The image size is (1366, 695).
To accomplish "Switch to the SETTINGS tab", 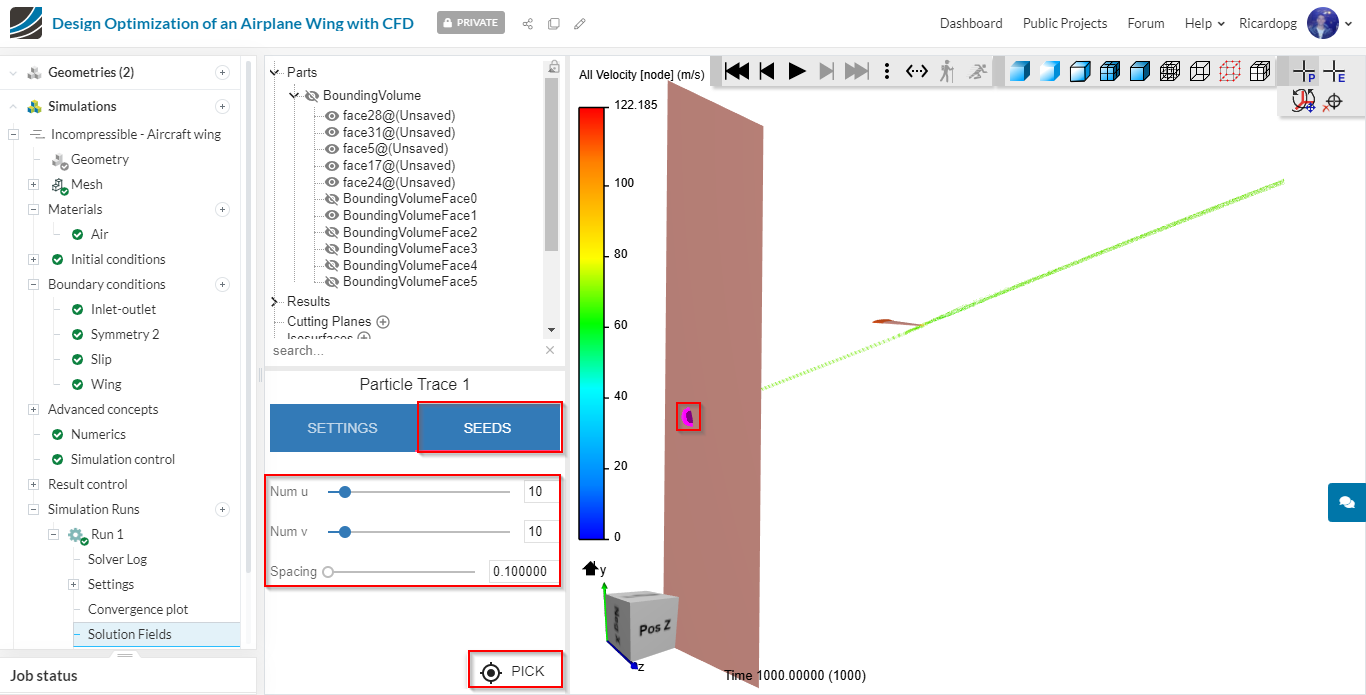I will point(342,428).
